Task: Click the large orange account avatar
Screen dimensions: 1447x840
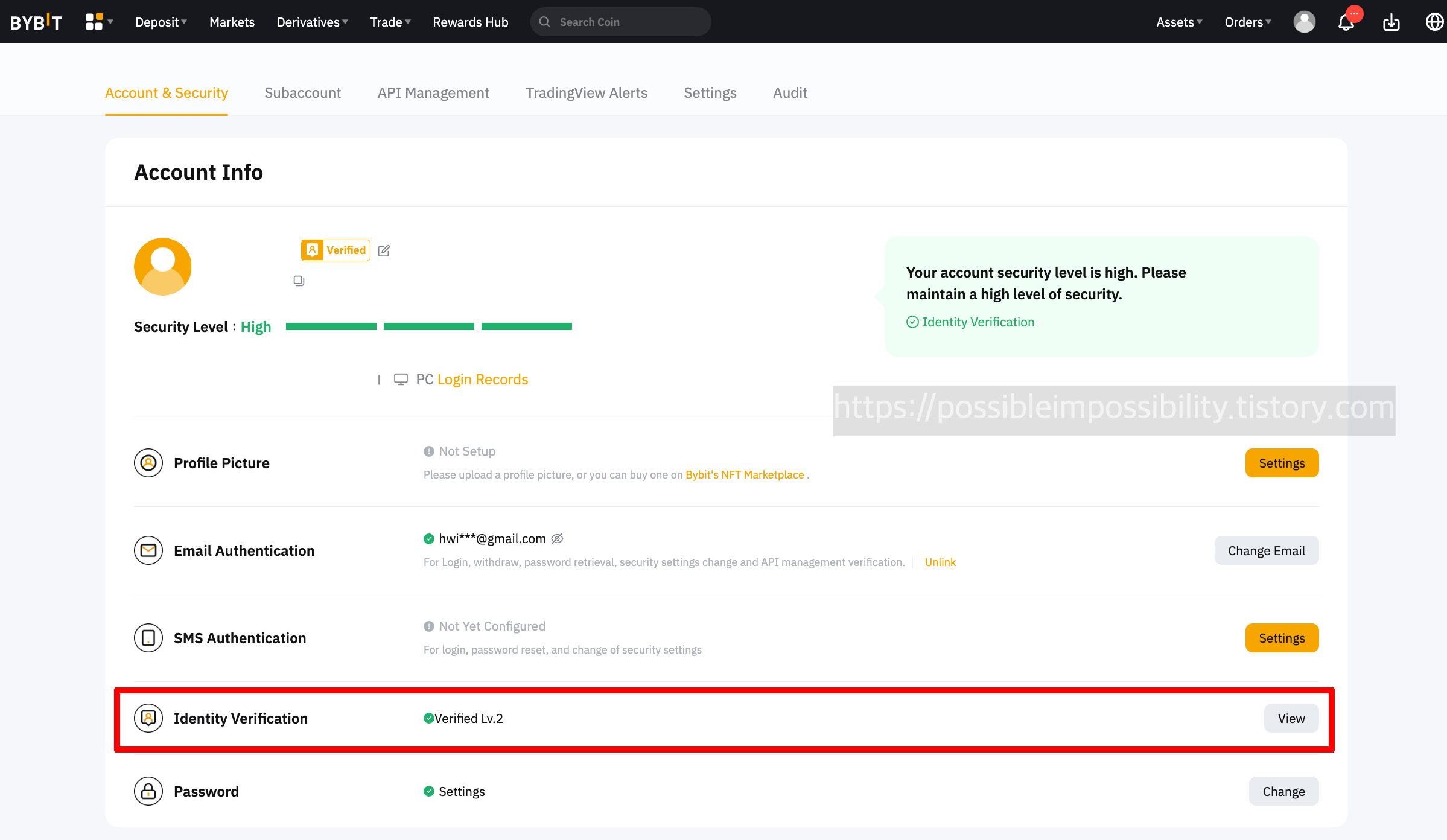Action: pos(163,266)
